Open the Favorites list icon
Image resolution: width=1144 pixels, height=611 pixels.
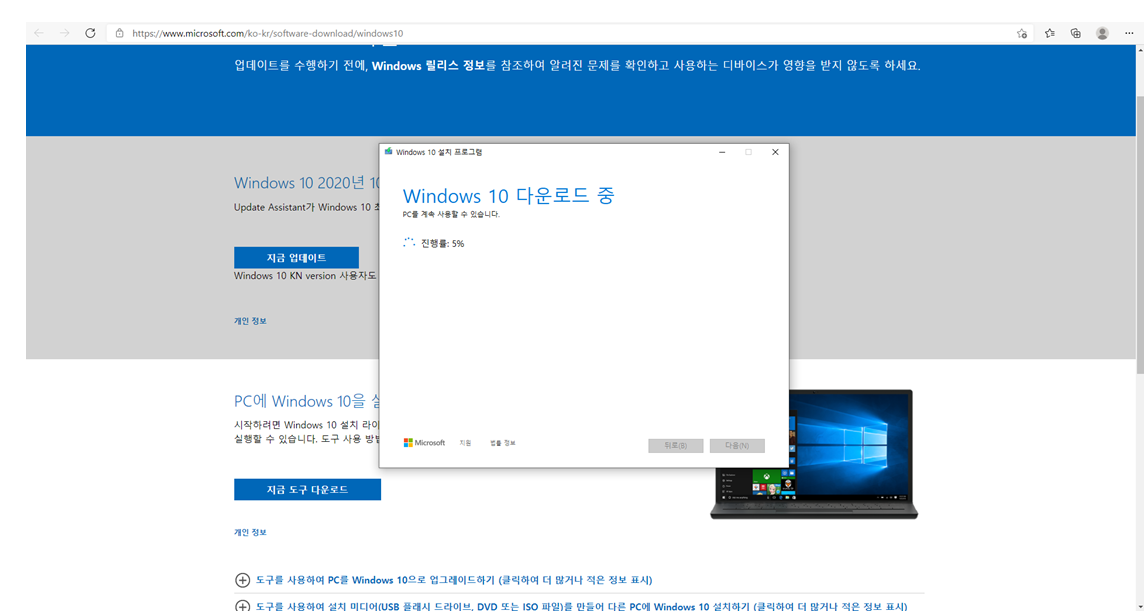[x=1049, y=33]
